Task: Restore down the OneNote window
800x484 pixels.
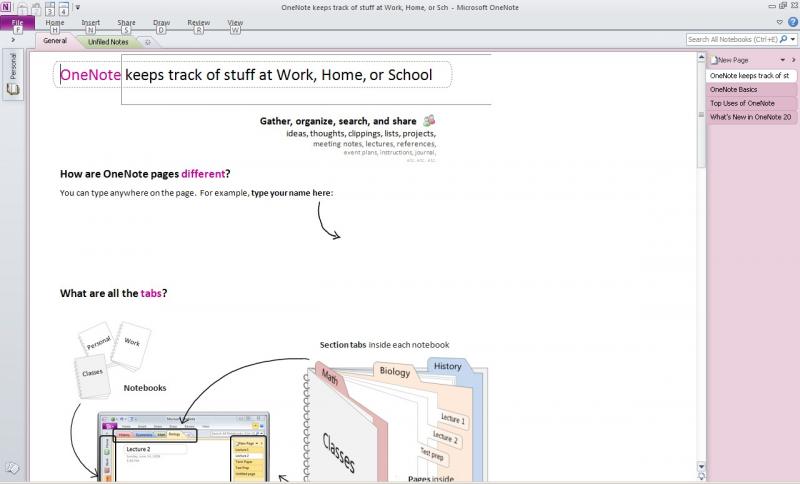Action: click(x=783, y=6)
